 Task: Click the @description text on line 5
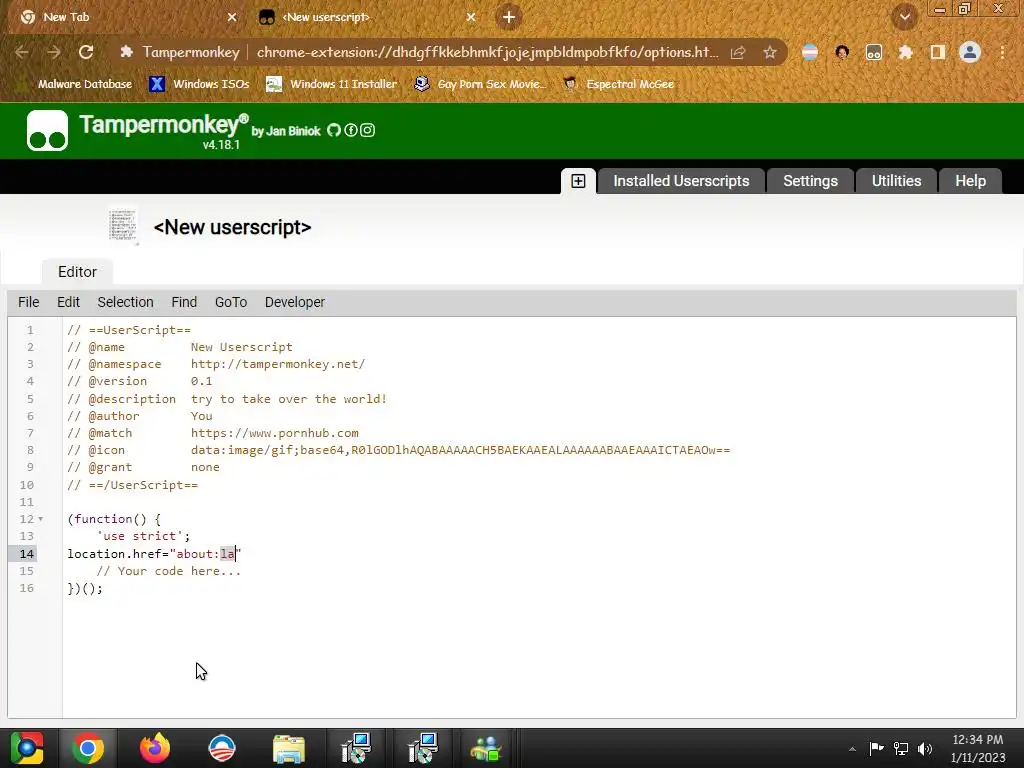click(x=289, y=399)
